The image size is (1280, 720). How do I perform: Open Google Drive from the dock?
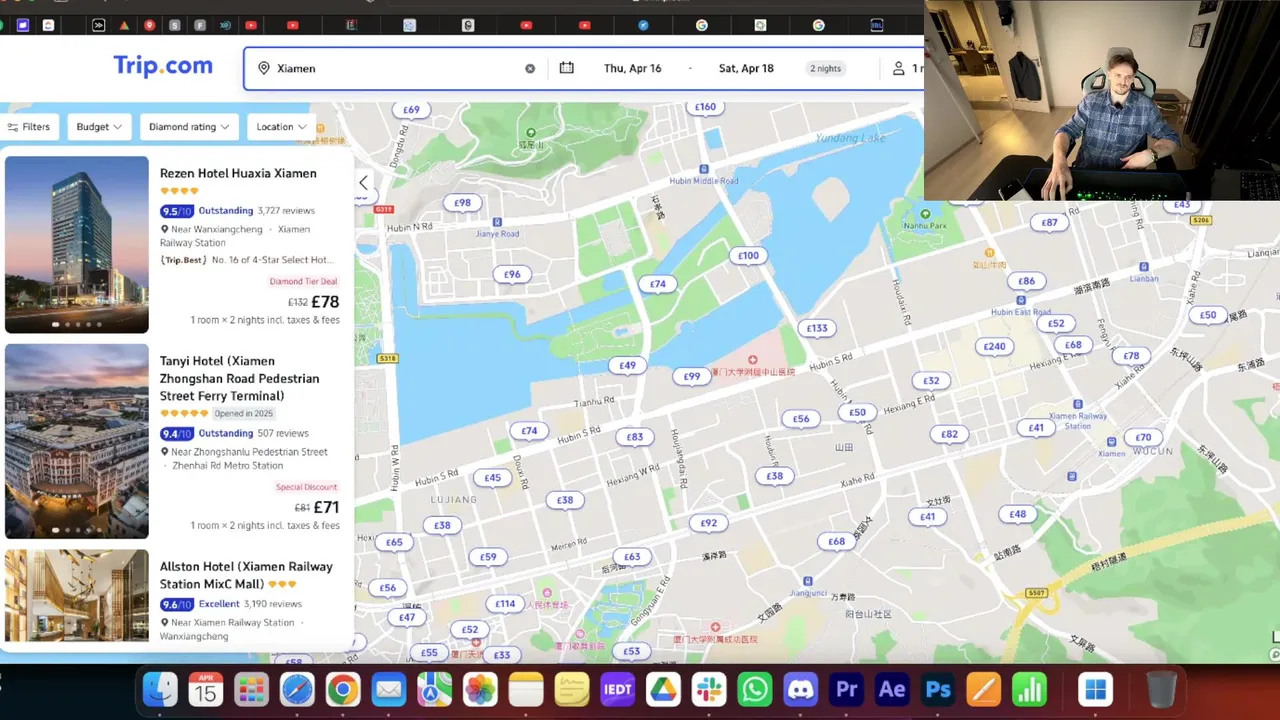tap(663, 689)
